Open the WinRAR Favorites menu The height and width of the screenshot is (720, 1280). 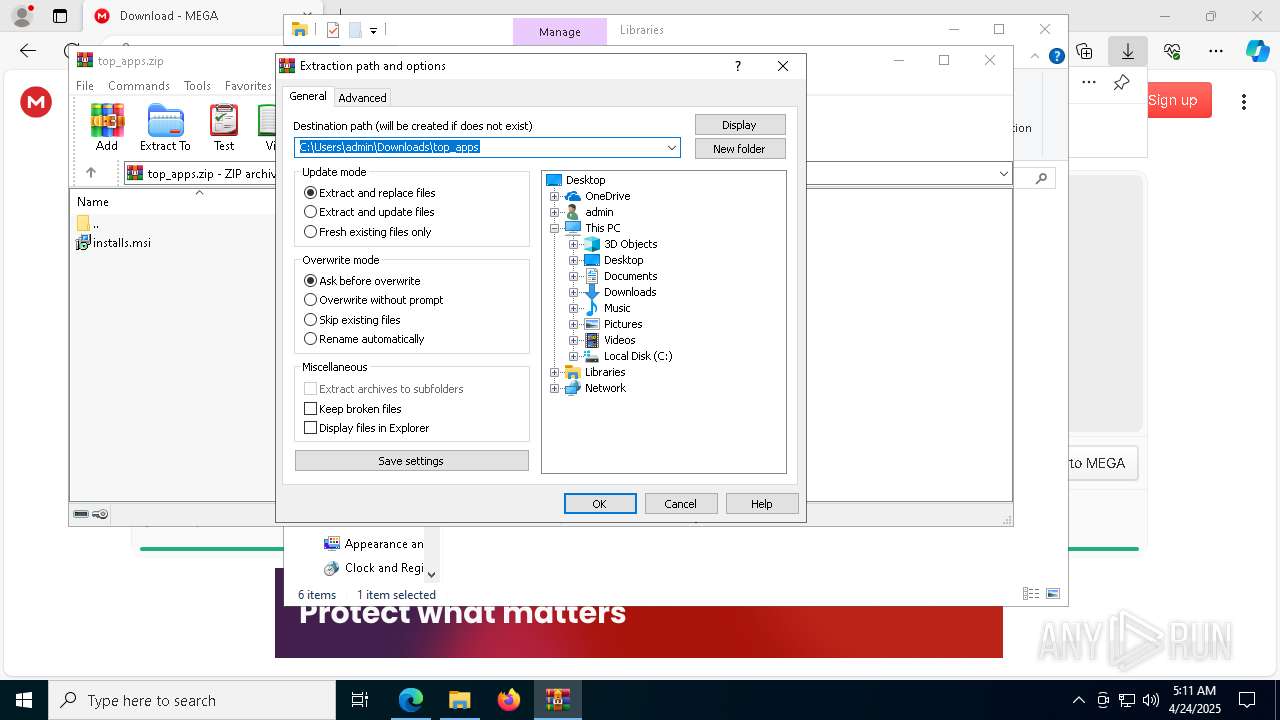click(248, 86)
